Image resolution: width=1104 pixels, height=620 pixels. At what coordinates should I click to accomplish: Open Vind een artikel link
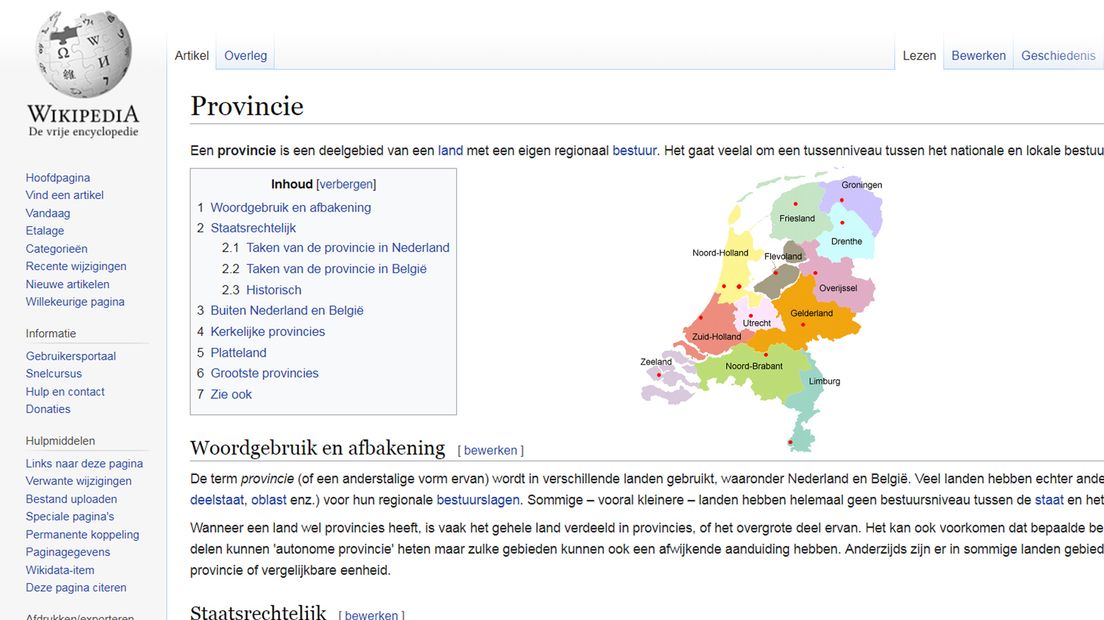[x=65, y=195]
